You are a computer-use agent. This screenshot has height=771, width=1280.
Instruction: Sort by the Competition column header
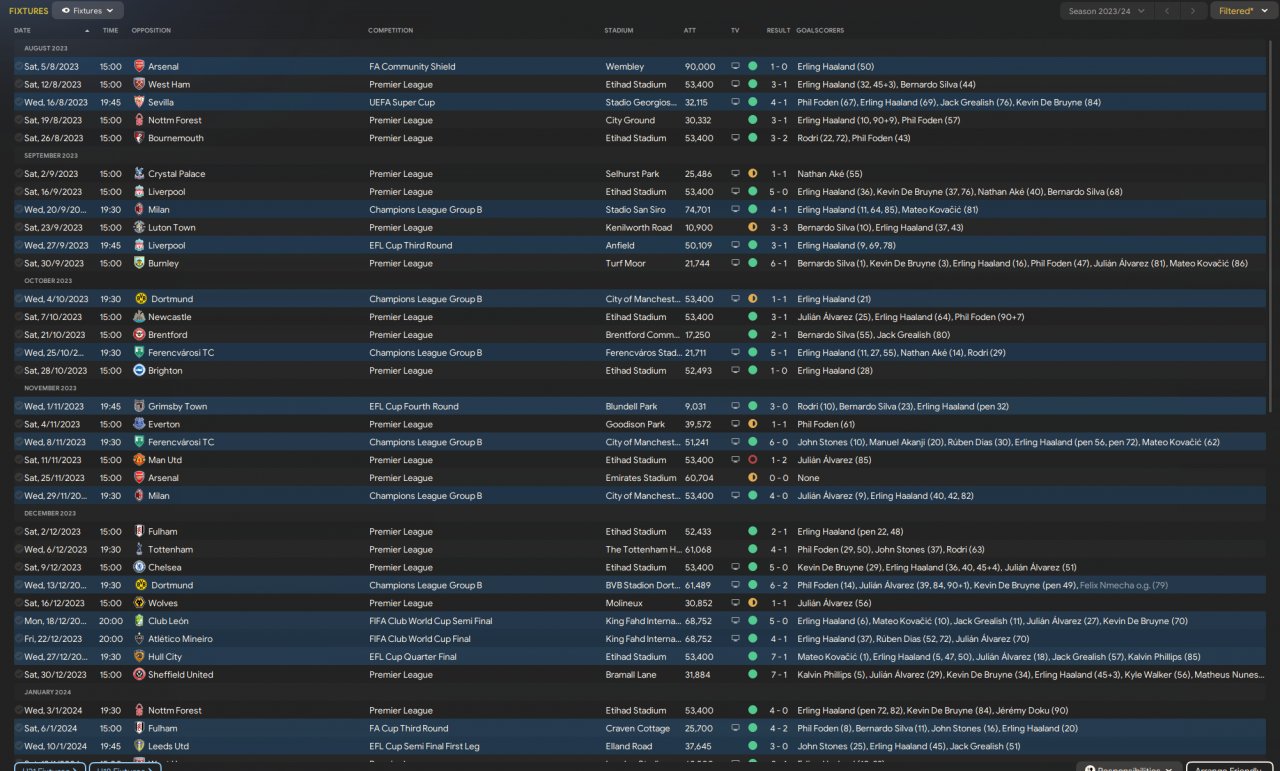(x=391, y=30)
